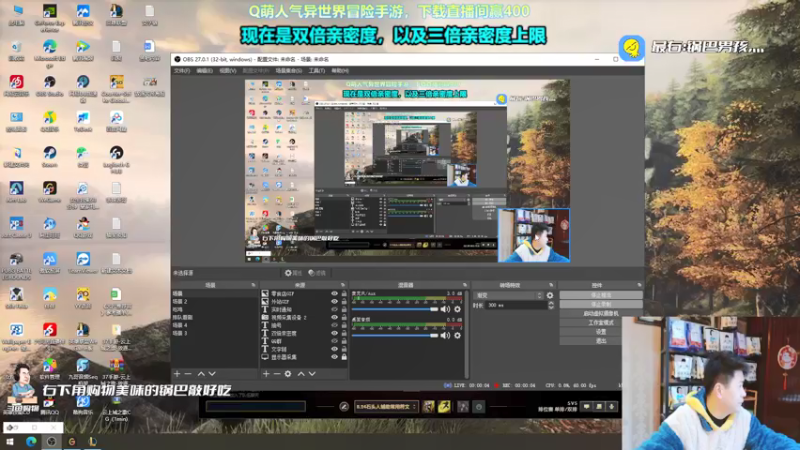
Task: Toggle lock on 视频采集设备 2 source
Action: [x=344, y=317]
